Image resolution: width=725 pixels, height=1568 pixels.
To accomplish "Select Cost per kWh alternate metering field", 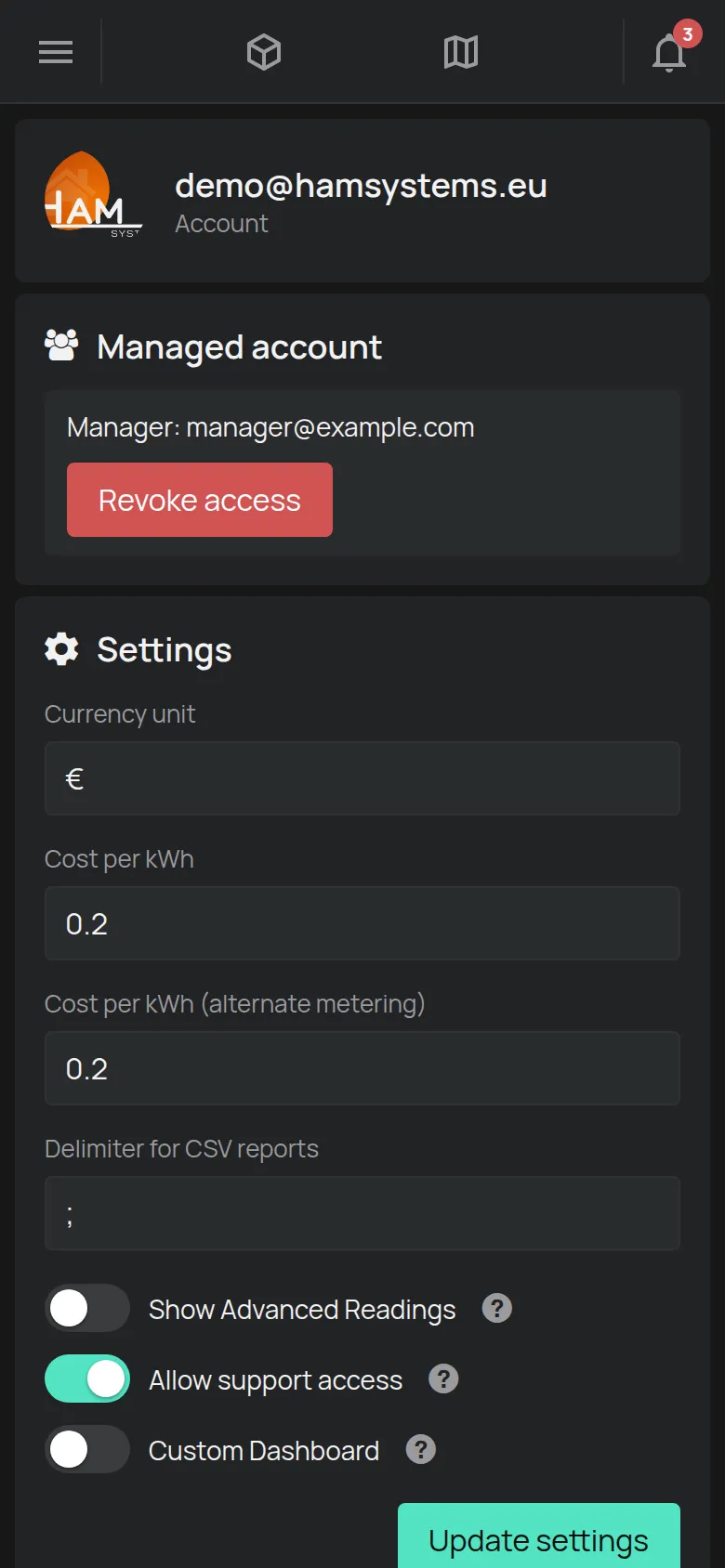I will point(362,1068).
